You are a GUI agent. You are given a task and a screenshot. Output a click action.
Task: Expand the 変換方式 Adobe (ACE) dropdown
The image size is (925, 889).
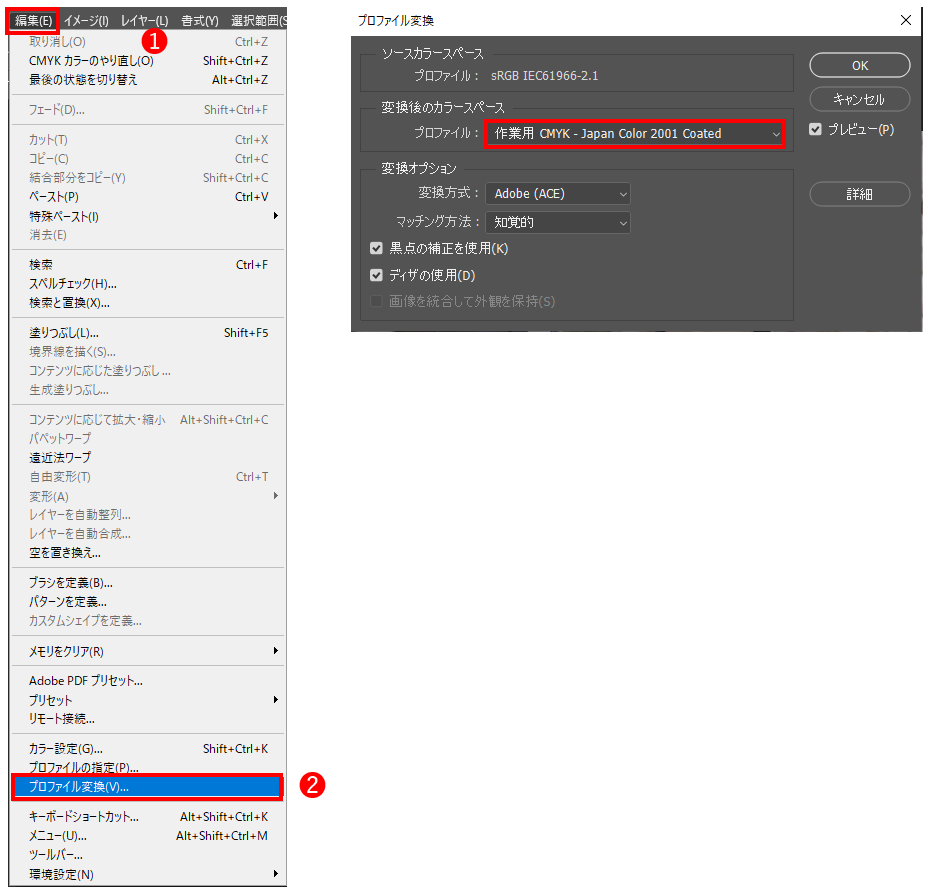click(560, 194)
